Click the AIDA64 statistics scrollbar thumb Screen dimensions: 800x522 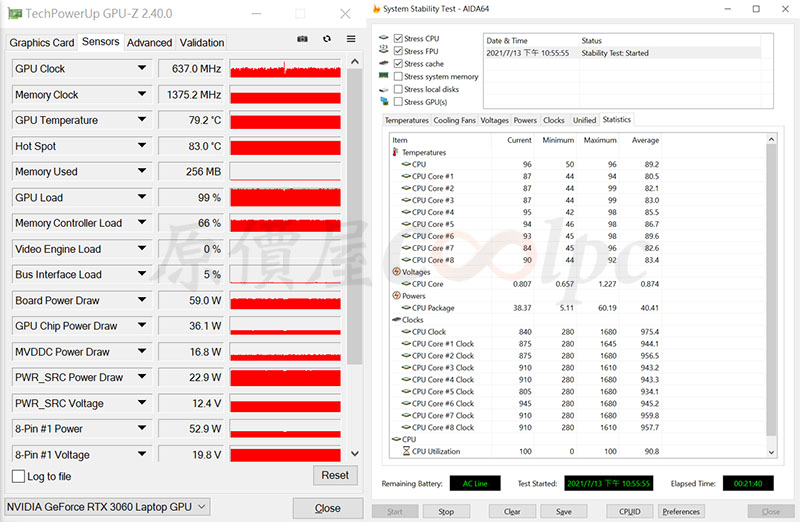click(x=771, y=290)
